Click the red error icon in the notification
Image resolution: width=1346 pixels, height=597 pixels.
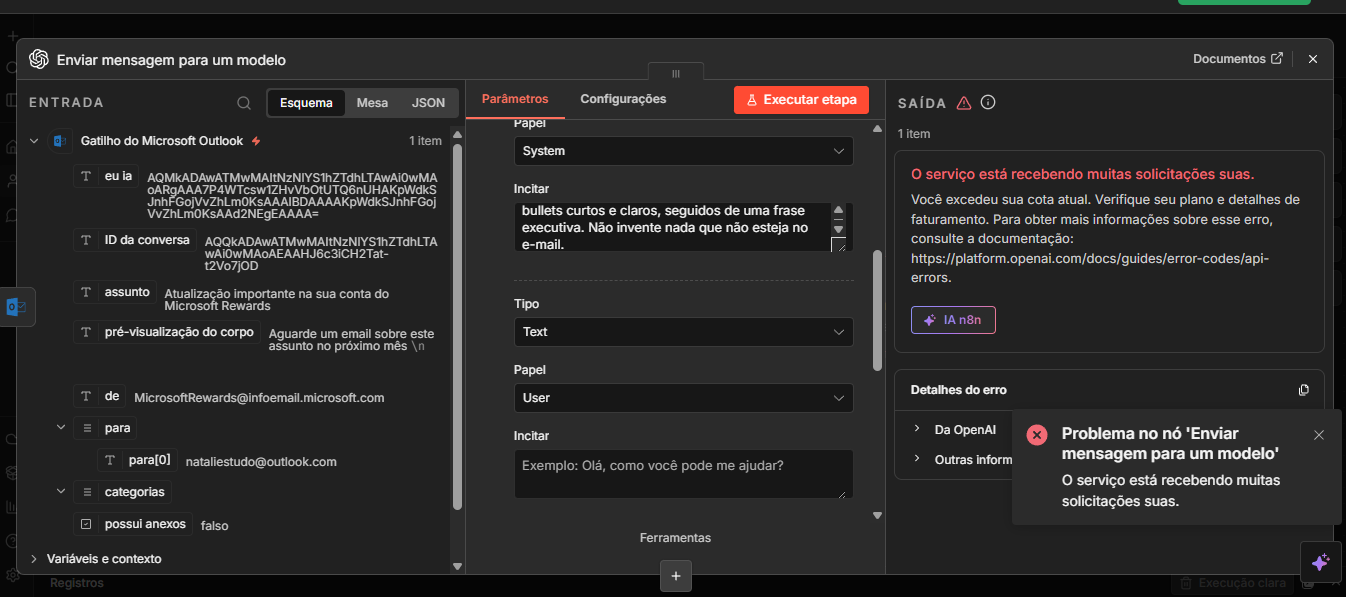[x=1037, y=434]
